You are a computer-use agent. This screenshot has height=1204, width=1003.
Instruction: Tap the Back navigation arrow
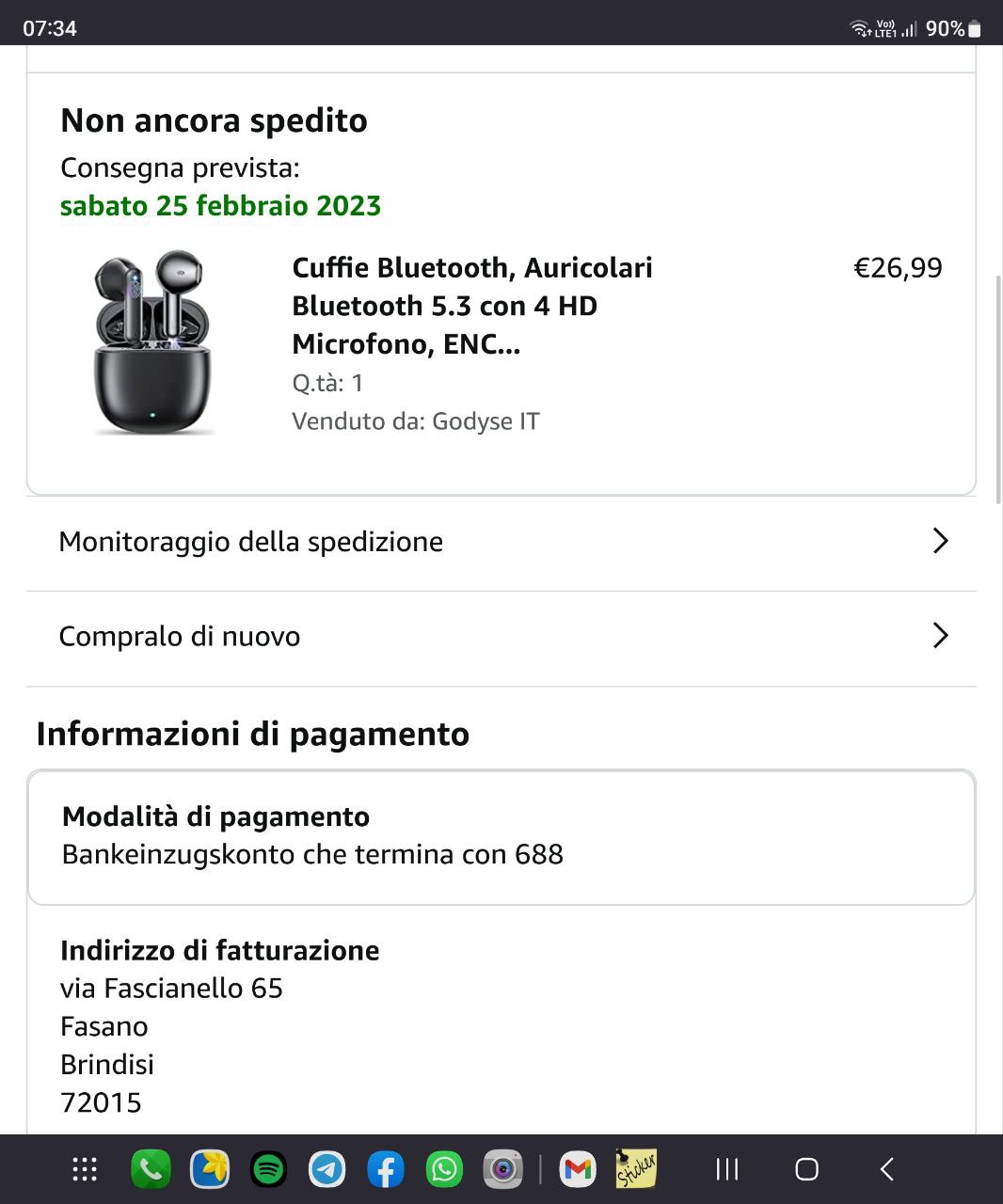[x=886, y=1169]
